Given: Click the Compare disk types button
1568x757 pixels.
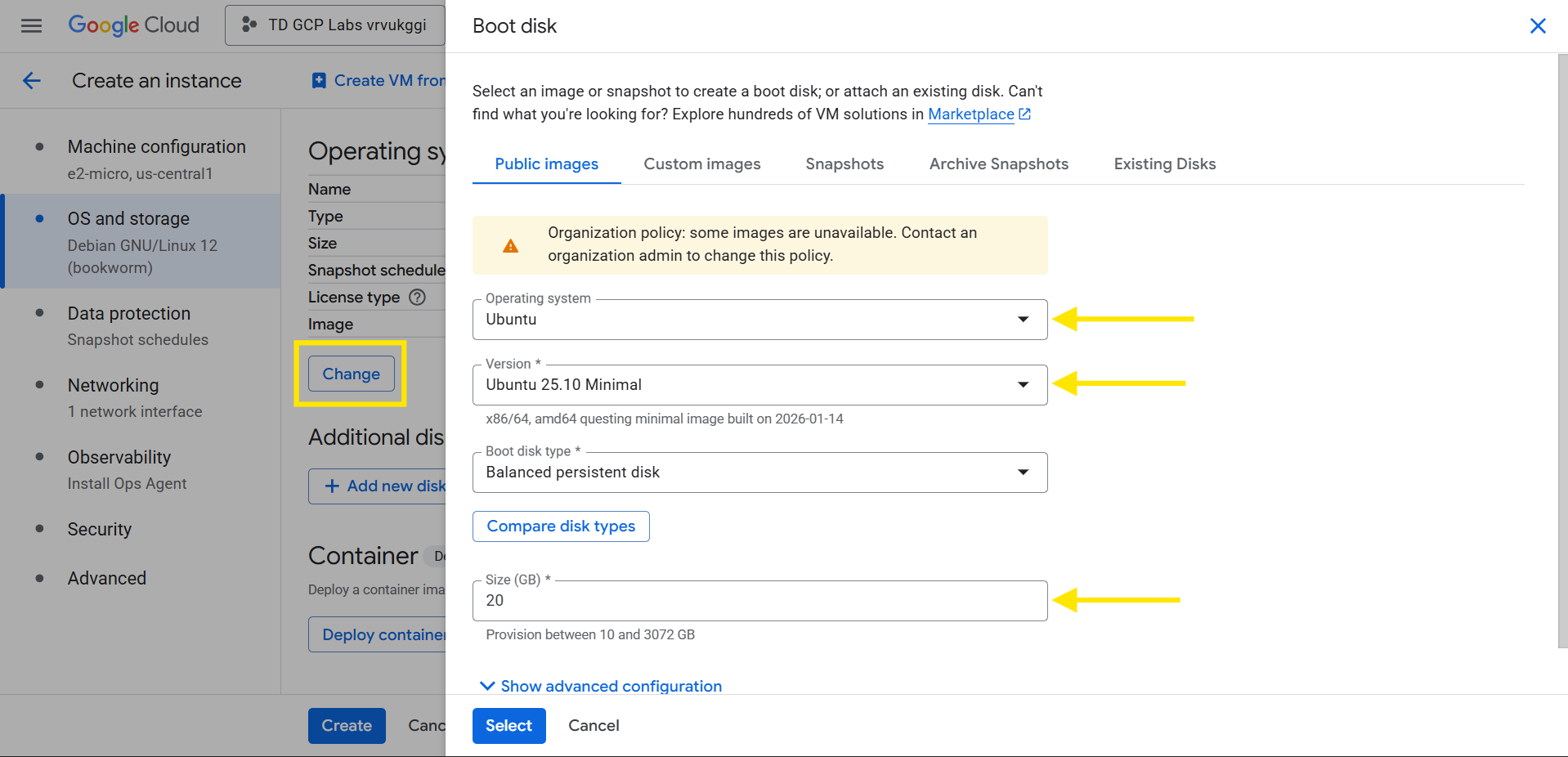Looking at the screenshot, I should coord(561,526).
